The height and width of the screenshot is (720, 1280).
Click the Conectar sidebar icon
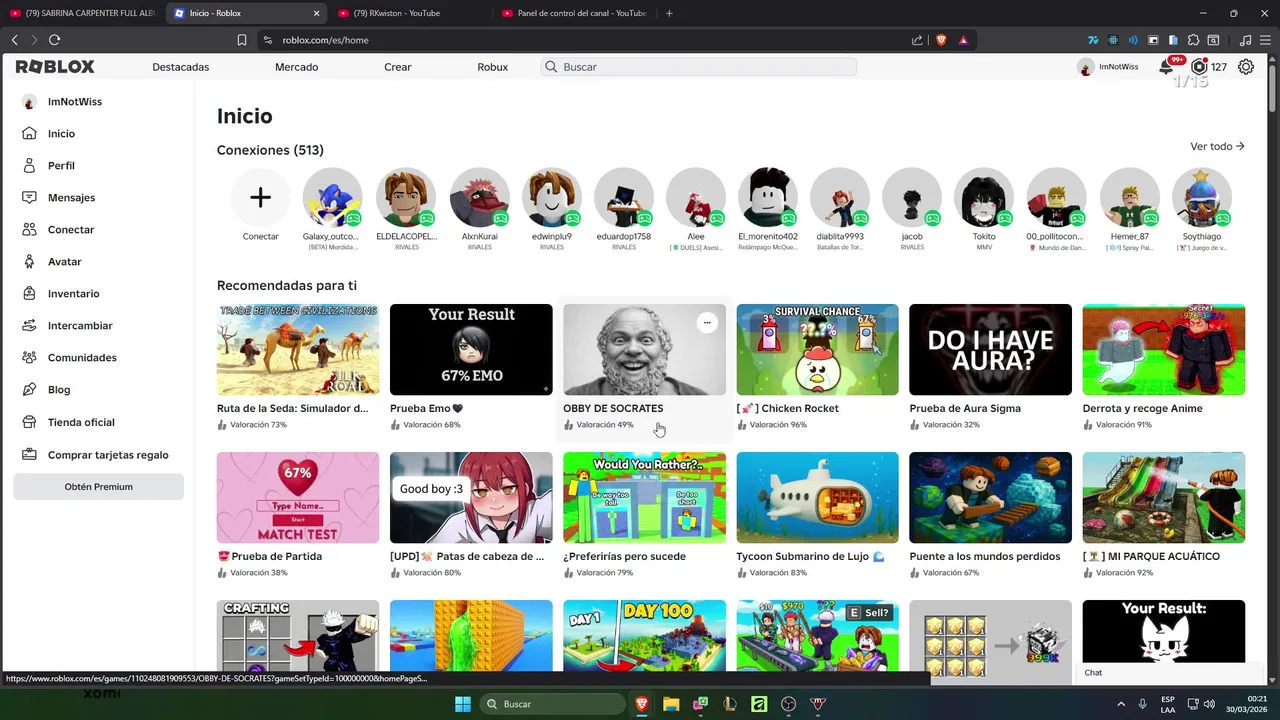point(29,230)
